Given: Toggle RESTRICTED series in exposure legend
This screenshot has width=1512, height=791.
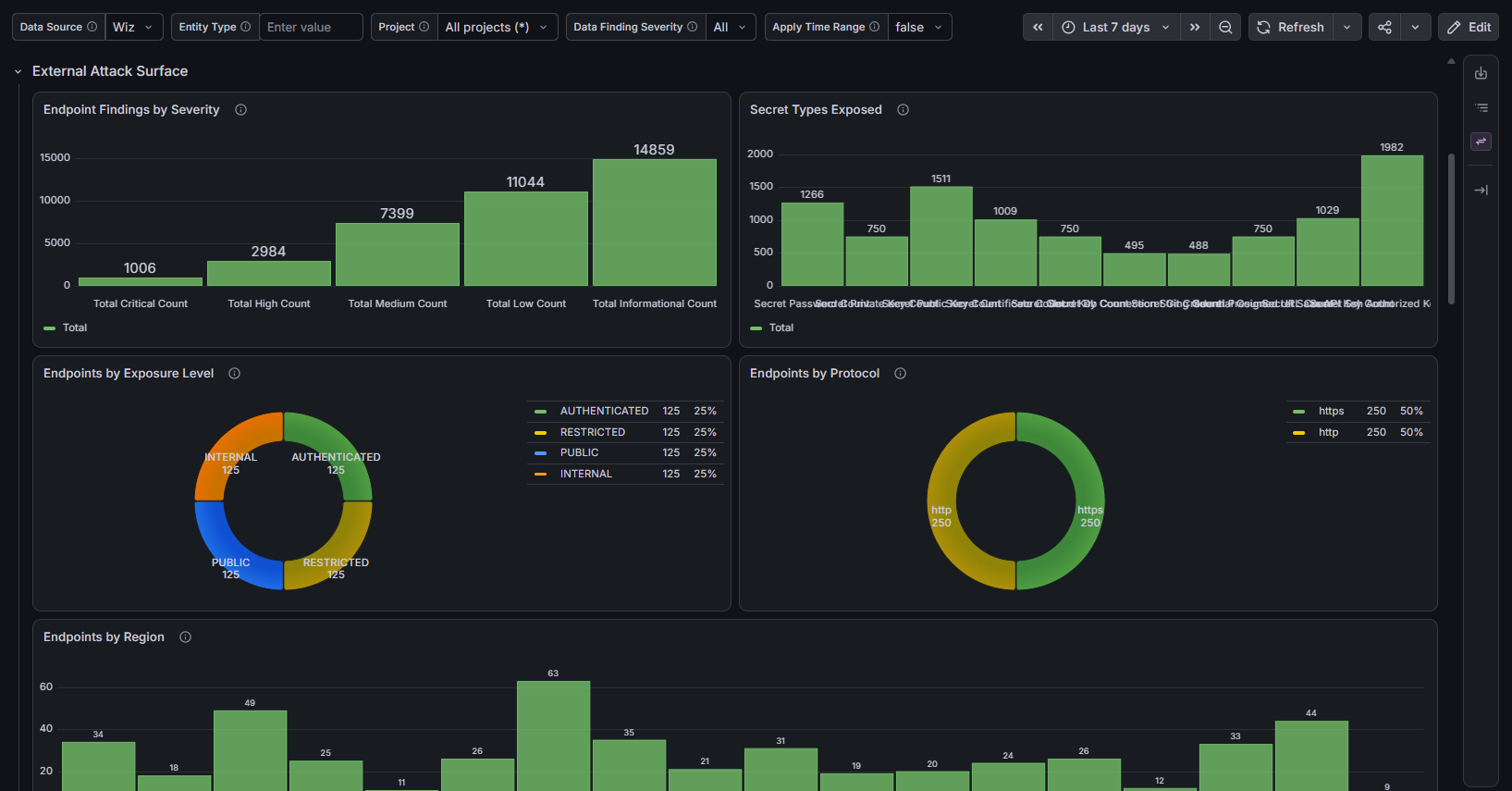Looking at the screenshot, I should point(592,432).
